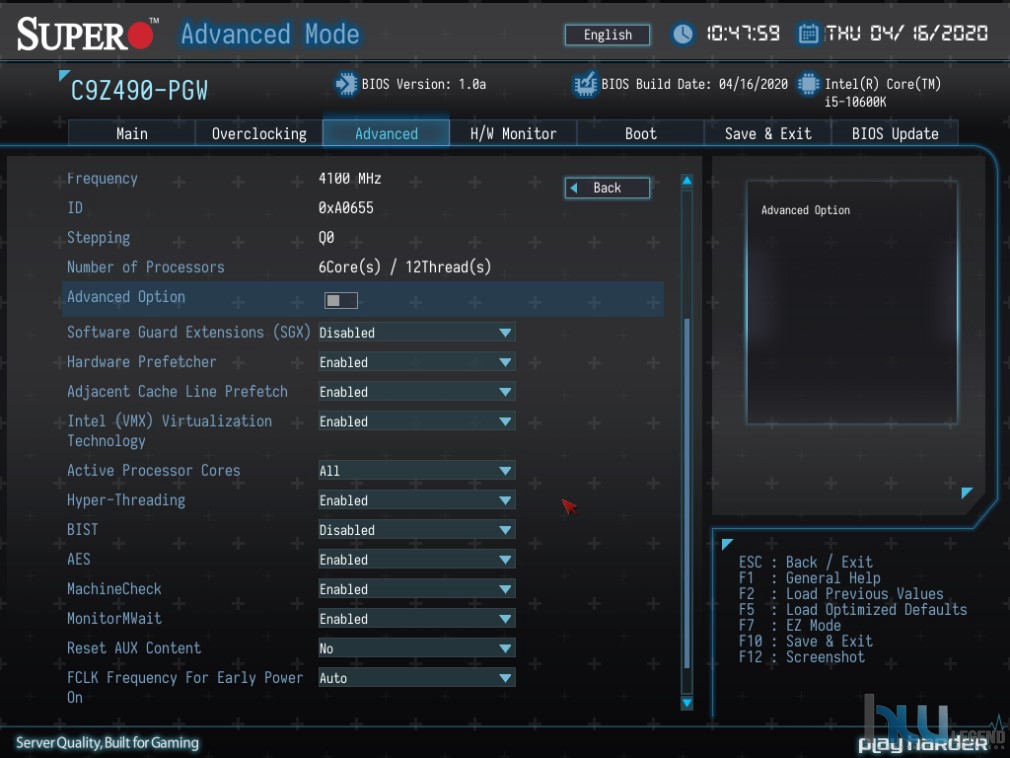Open Reset AUX Content dropdown
This screenshot has height=758, width=1010.
click(417, 649)
